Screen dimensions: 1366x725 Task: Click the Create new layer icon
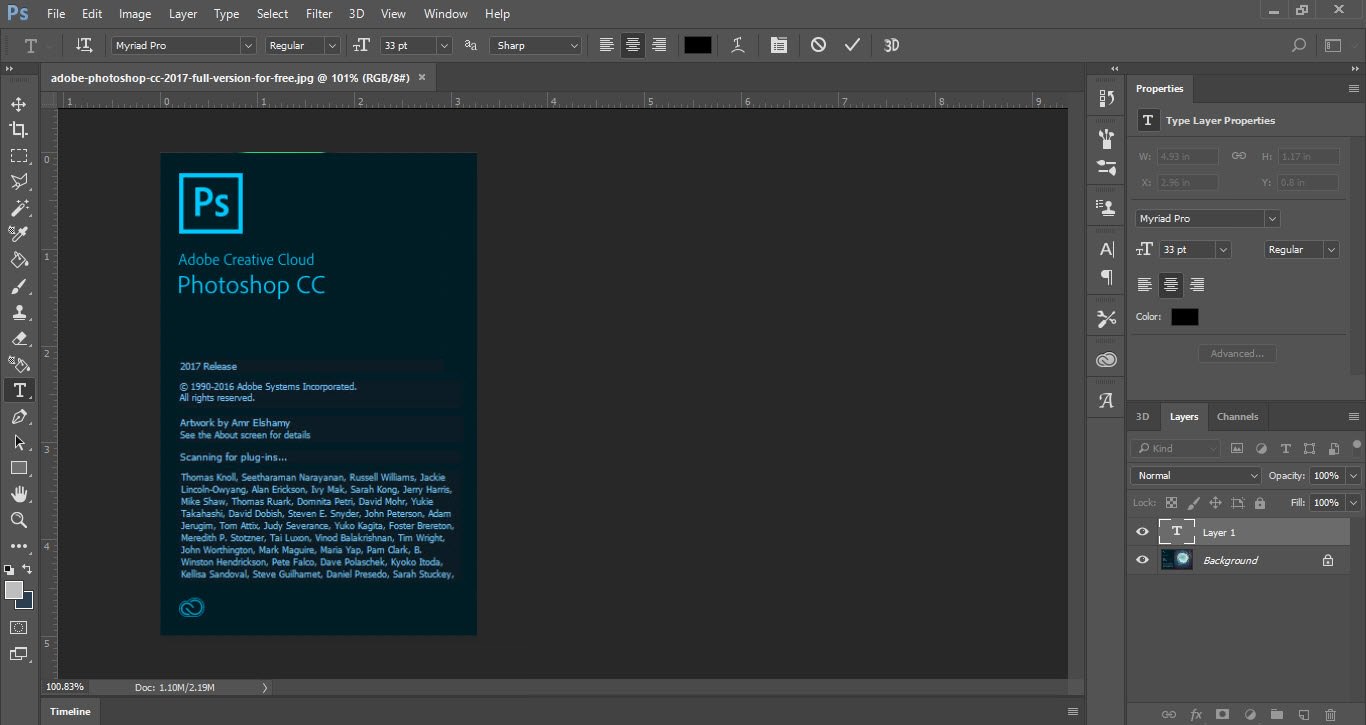click(x=1302, y=715)
